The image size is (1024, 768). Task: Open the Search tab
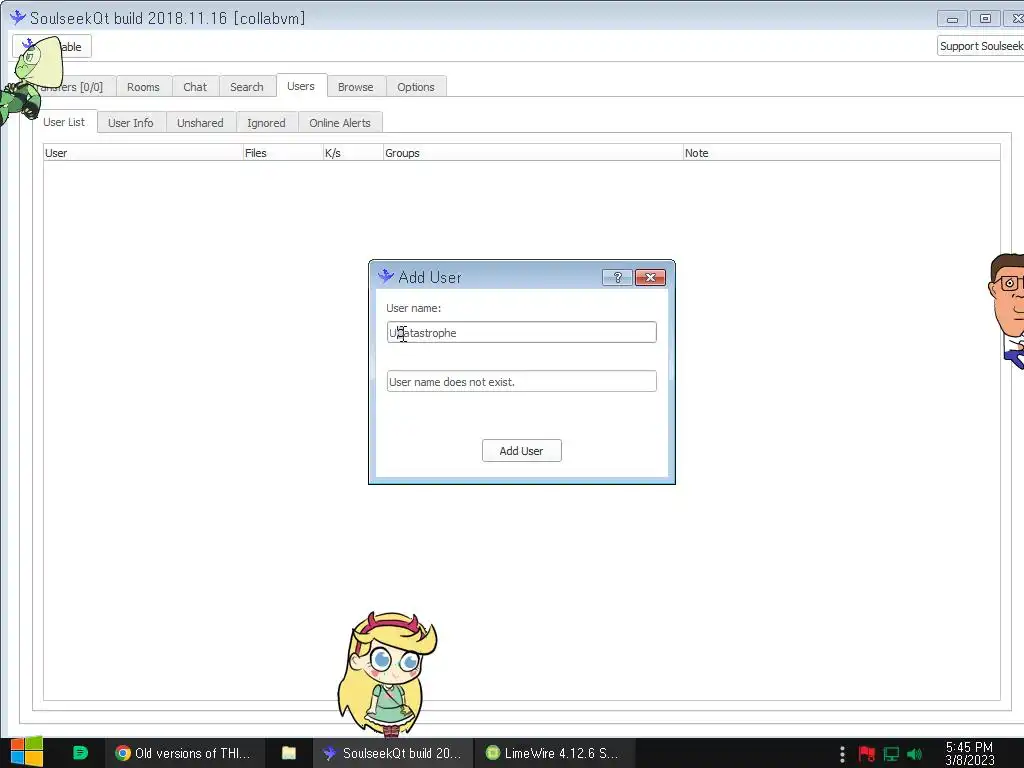(247, 87)
